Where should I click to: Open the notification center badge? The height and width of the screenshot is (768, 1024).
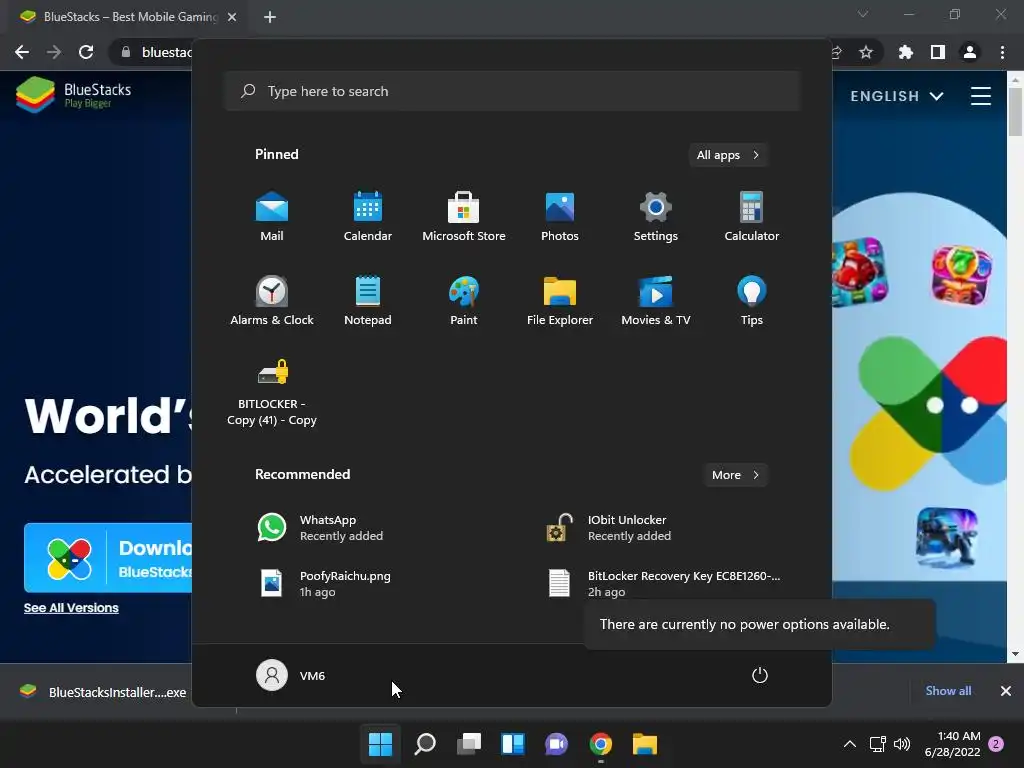point(996,744)
